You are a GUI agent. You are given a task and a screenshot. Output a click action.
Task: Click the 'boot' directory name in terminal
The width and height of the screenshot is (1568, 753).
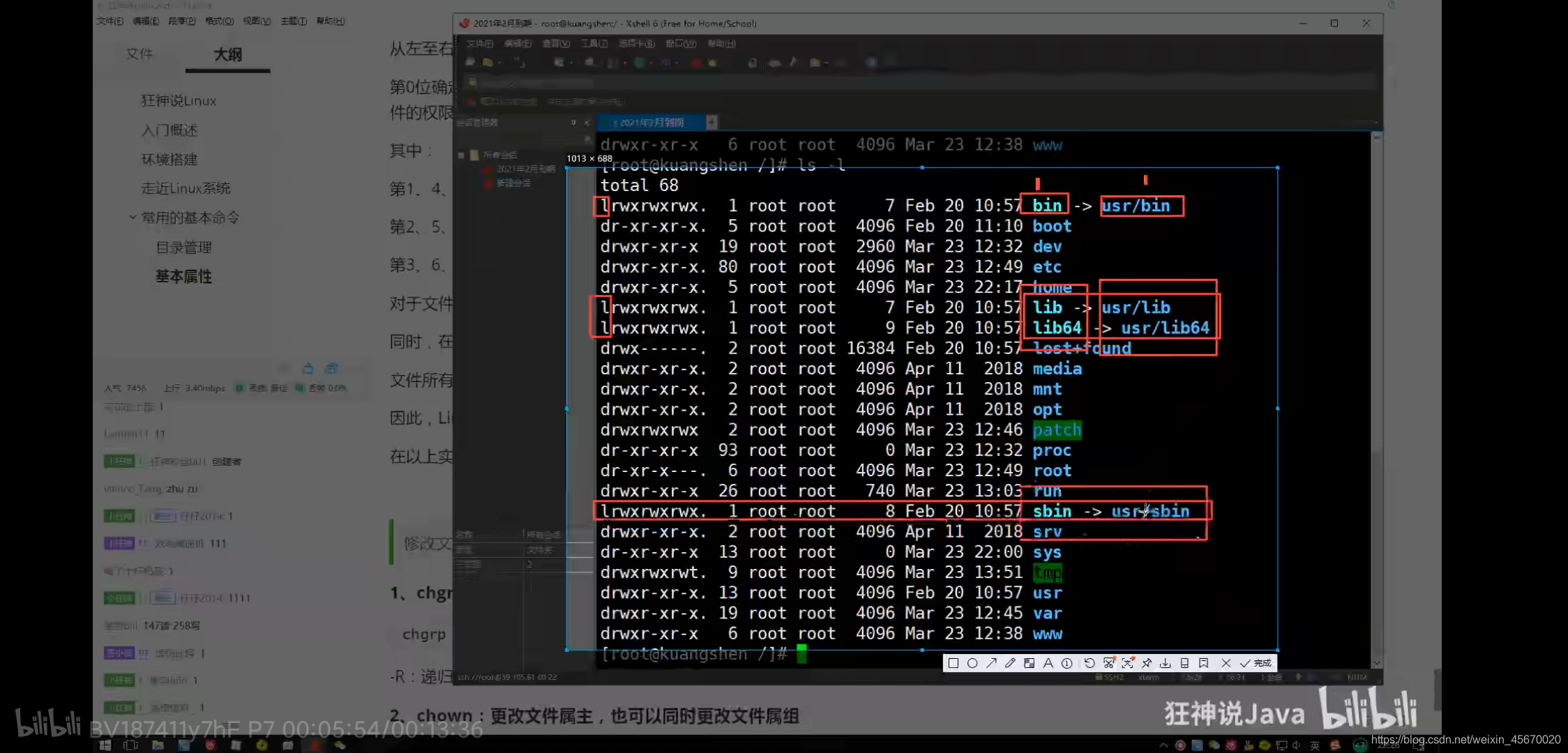(x=1052, y=226)
